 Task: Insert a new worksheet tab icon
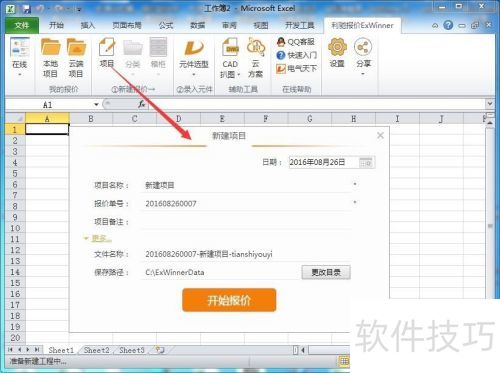[160, 350]
